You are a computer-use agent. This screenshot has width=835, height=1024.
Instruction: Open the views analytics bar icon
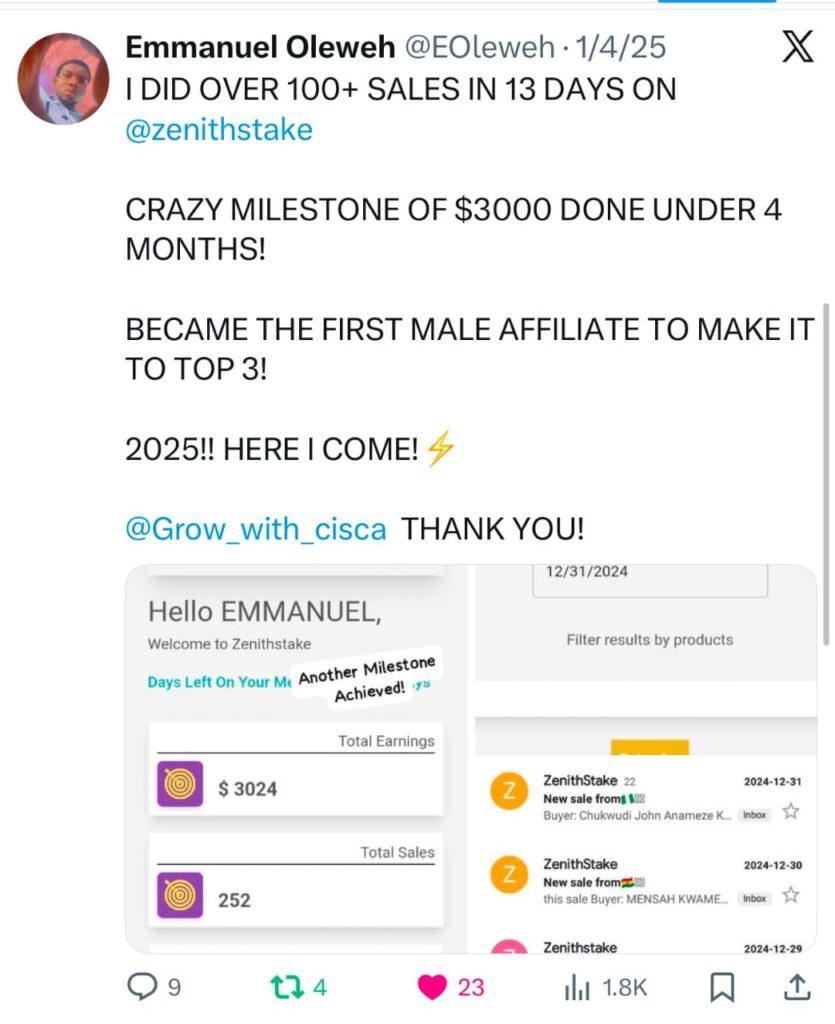pyautogui.click(x=577, y=987)
